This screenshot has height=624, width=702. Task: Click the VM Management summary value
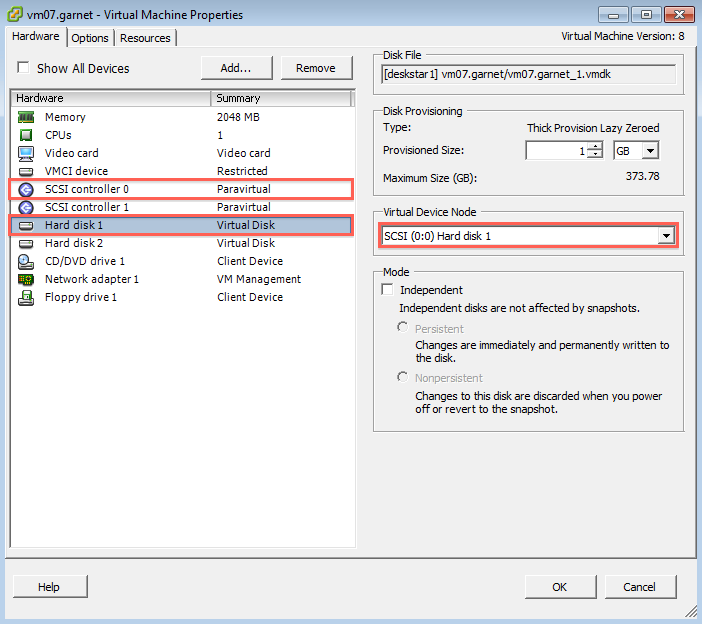(x=259, y=279)
